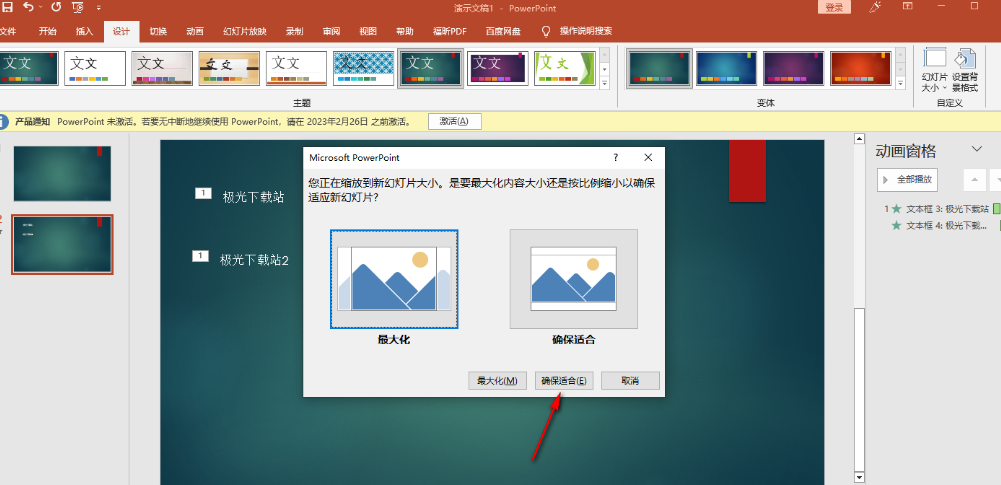Switch to the 动画 (Animations) tab
This screenshot has width=1001, height=485.
coord(195,31)
